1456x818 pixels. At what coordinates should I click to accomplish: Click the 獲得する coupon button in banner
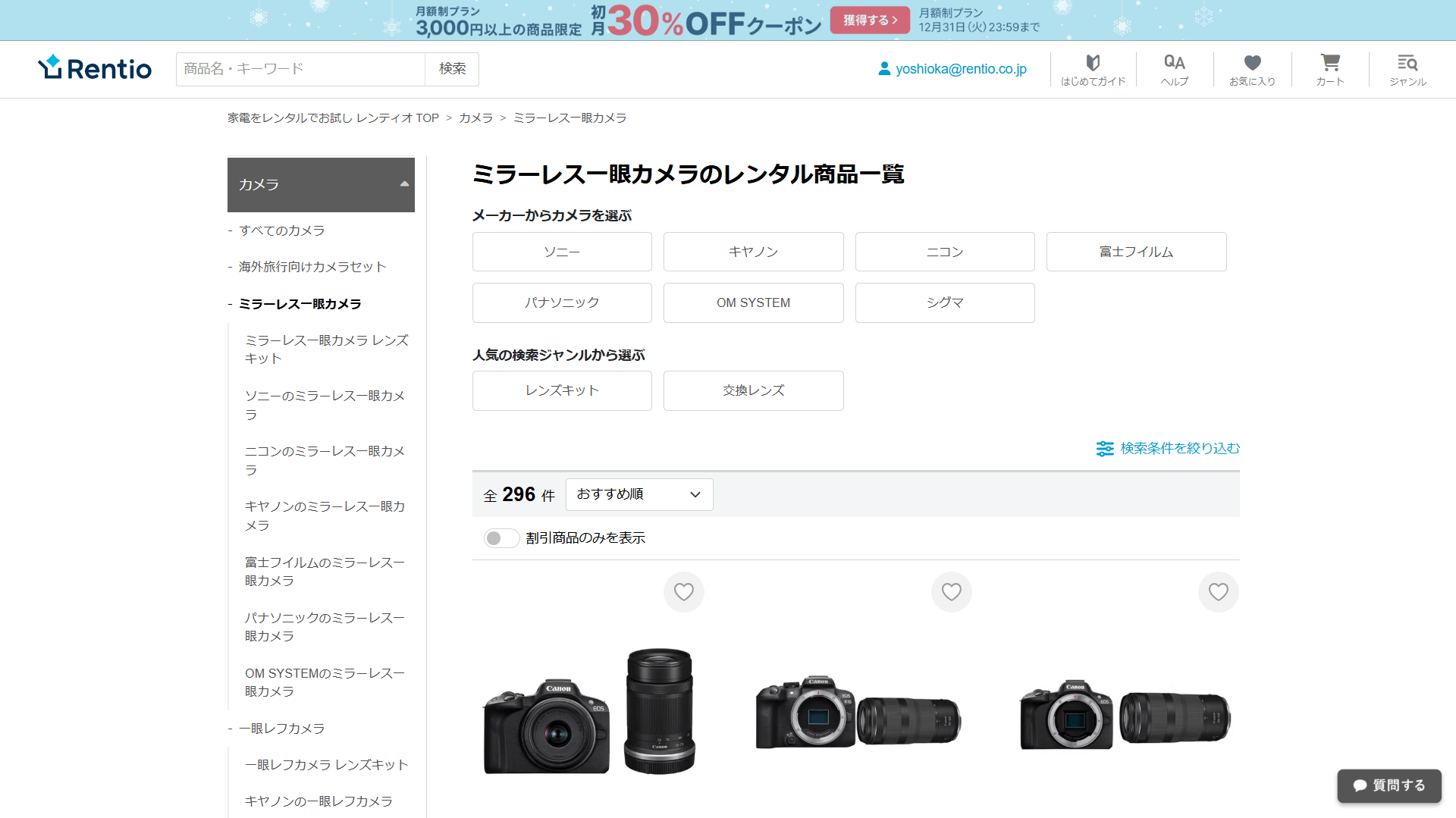[x=870, y=20]
